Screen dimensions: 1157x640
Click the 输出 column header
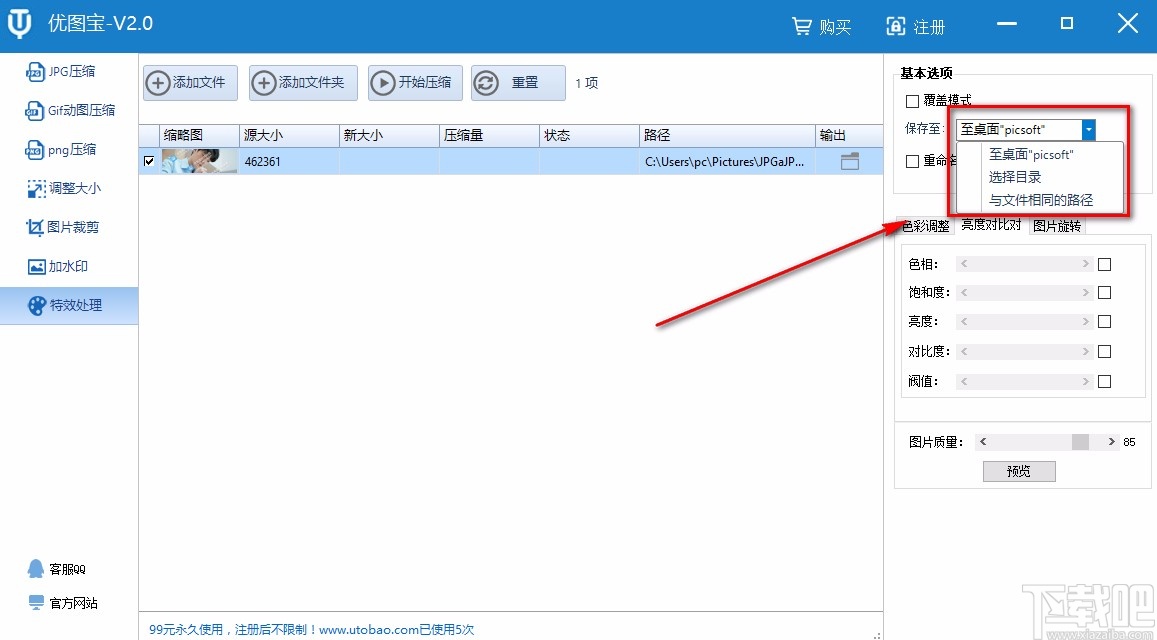point(849,135)
